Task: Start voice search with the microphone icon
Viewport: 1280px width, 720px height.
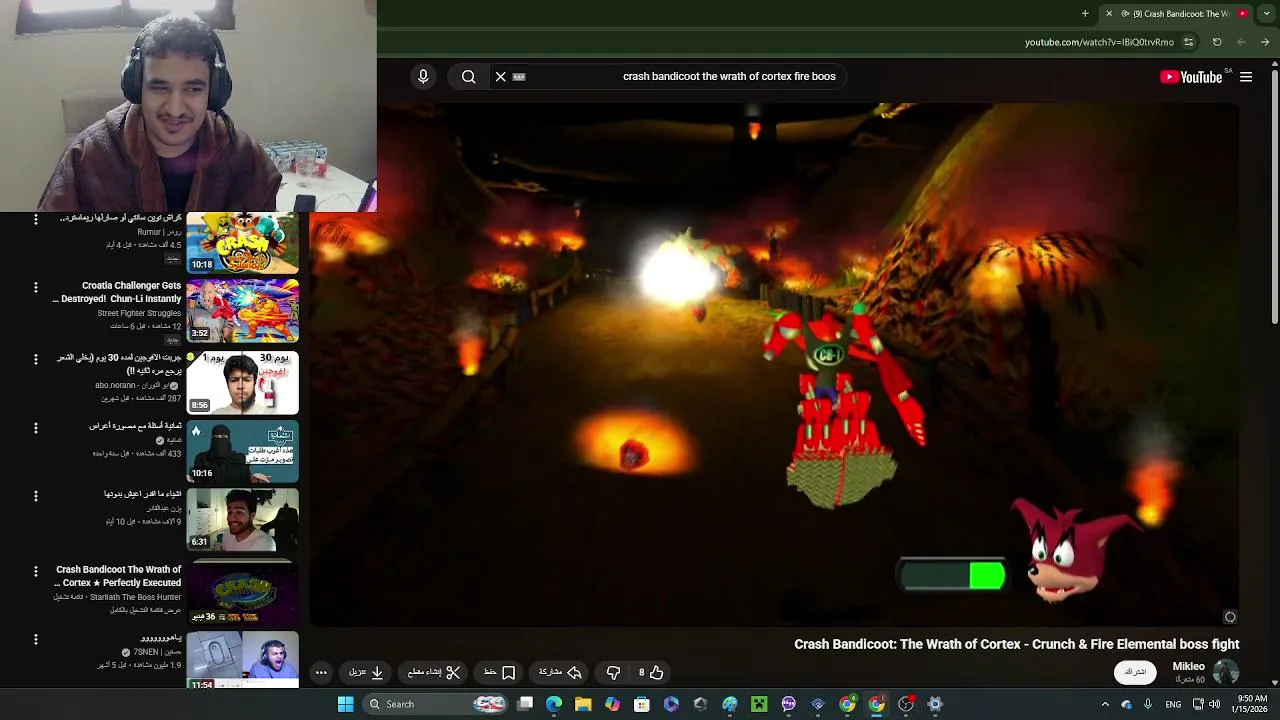Action: click(423, 76)
